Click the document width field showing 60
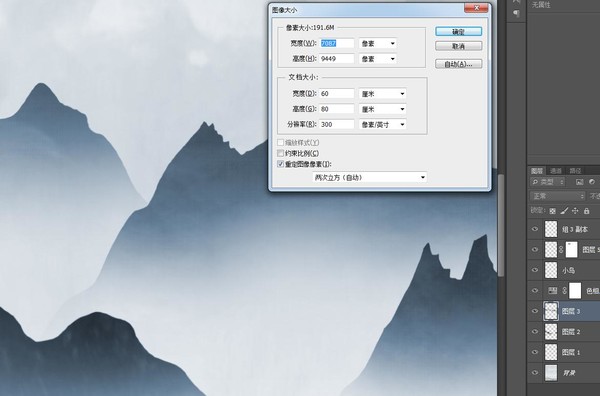Screen dimensions: 600x396 point(337,94)
